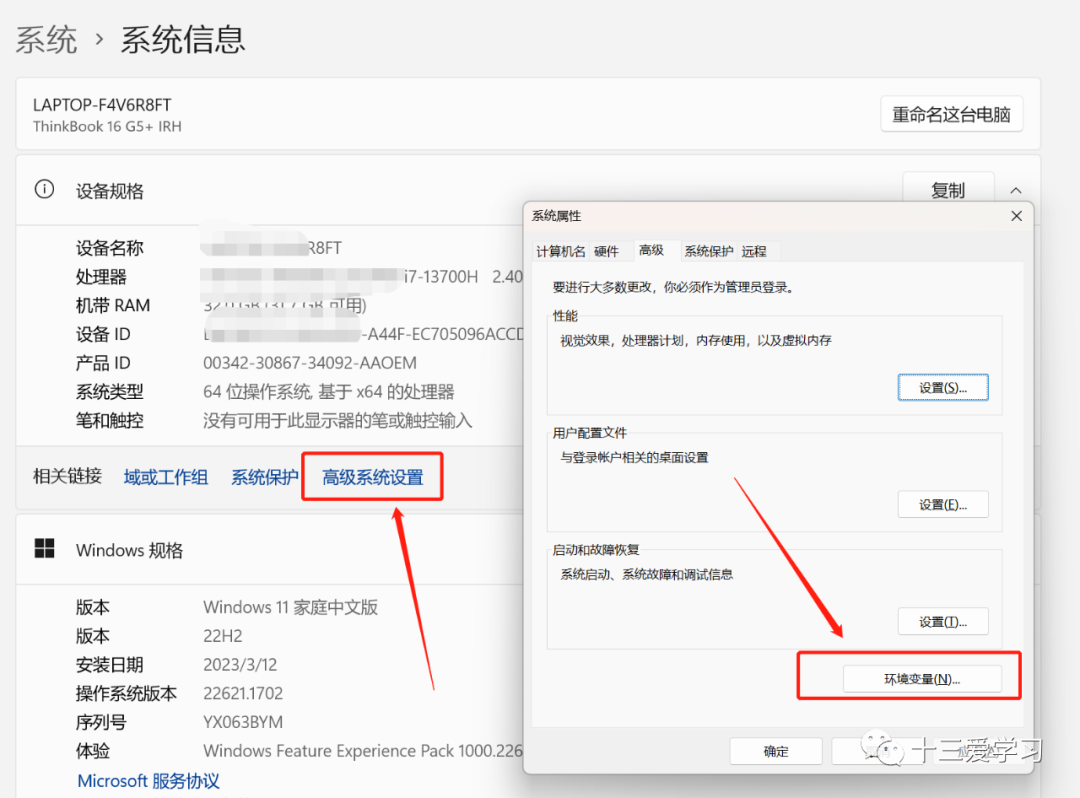Image resolution: width=1080 pixels, height=798 pixels.
Task: Click the Windows 规格 squares icon
Action: [x=44, y=549]
